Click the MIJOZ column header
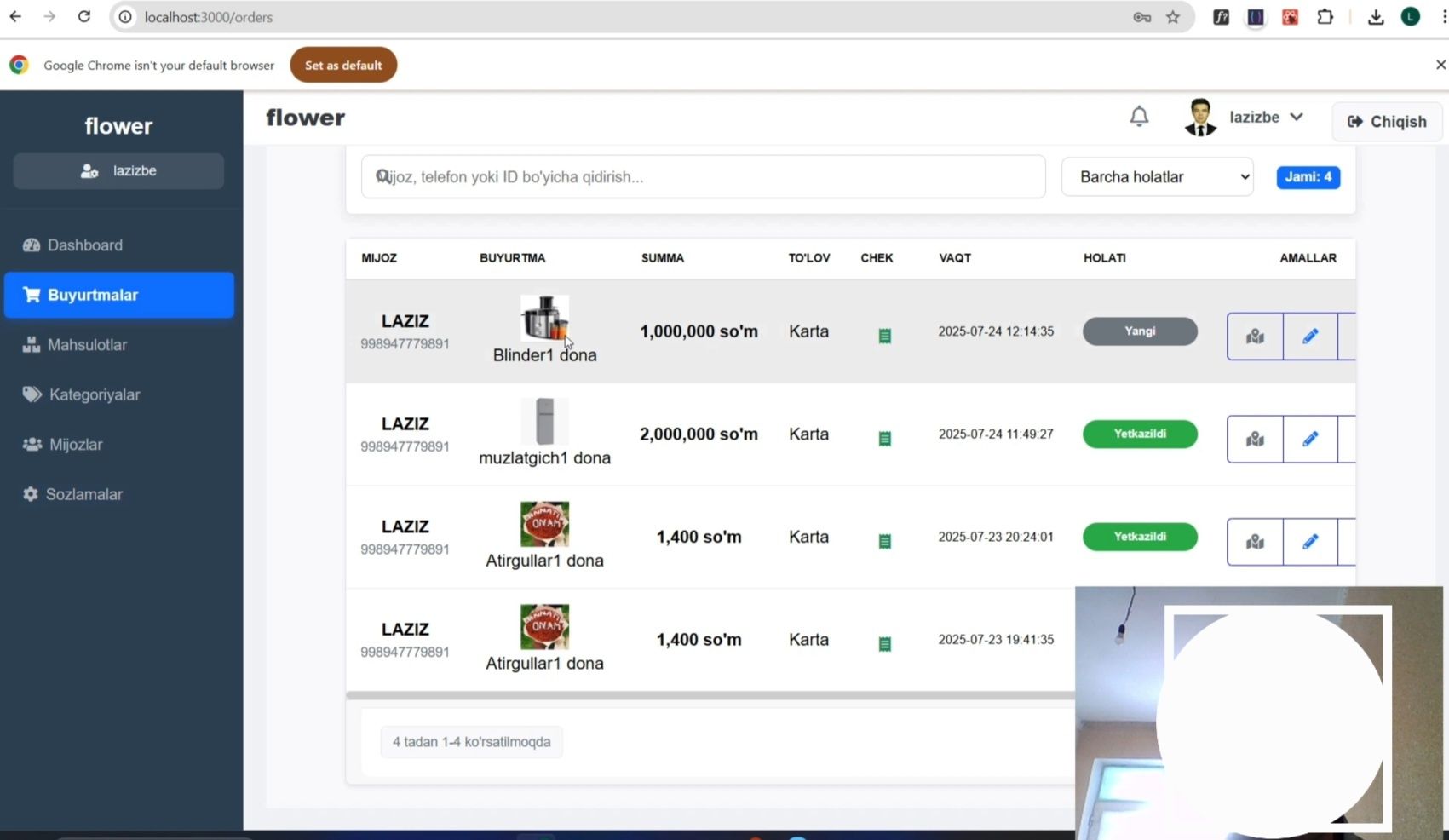 pos(379,258)
